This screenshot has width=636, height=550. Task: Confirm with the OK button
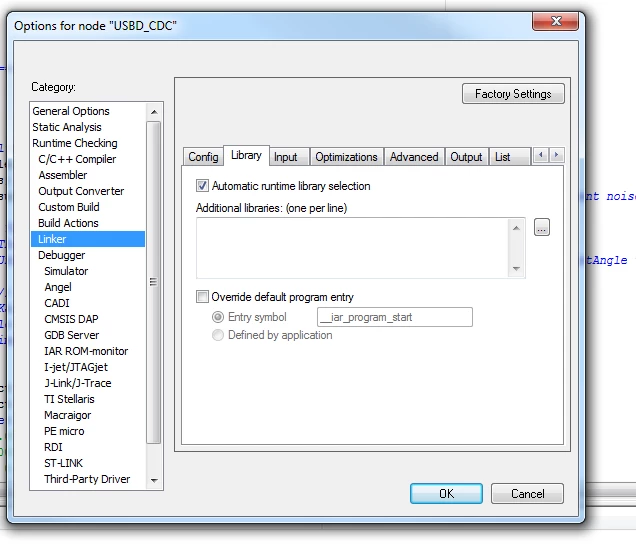(446, 494)
